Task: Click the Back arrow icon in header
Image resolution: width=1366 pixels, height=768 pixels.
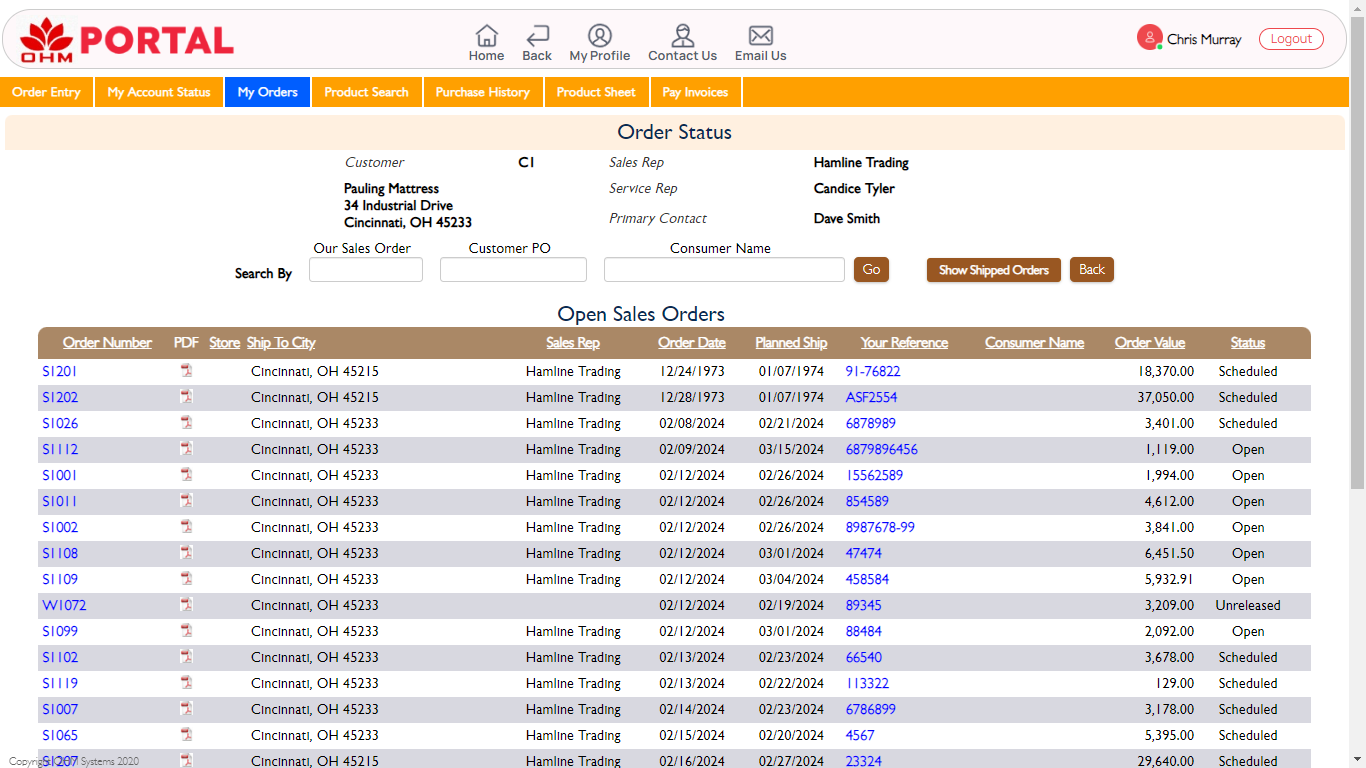Action: click(x=537, y=36)
